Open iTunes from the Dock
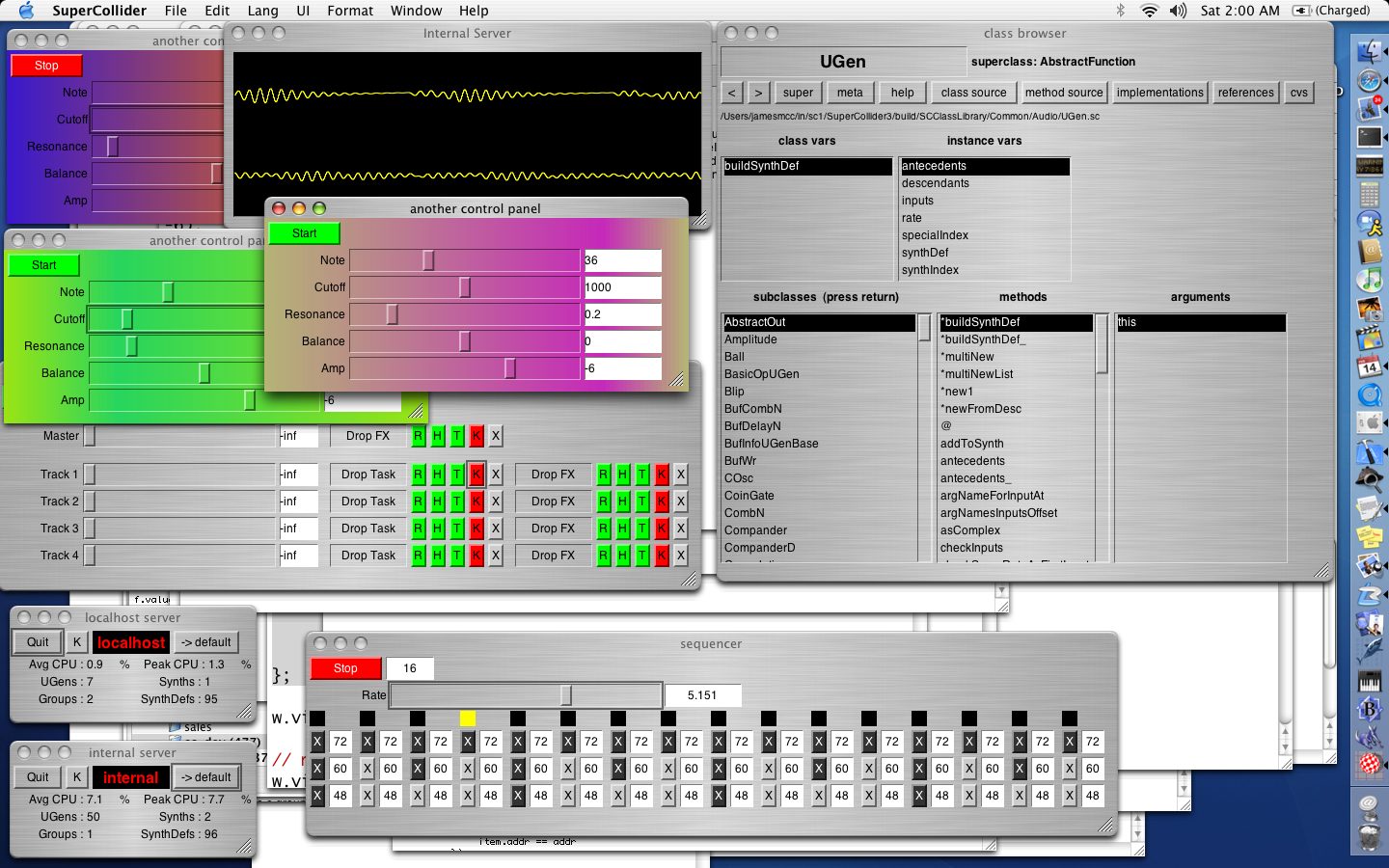The width and height of the screenshot is (1389, 868). click(1371, 280)
